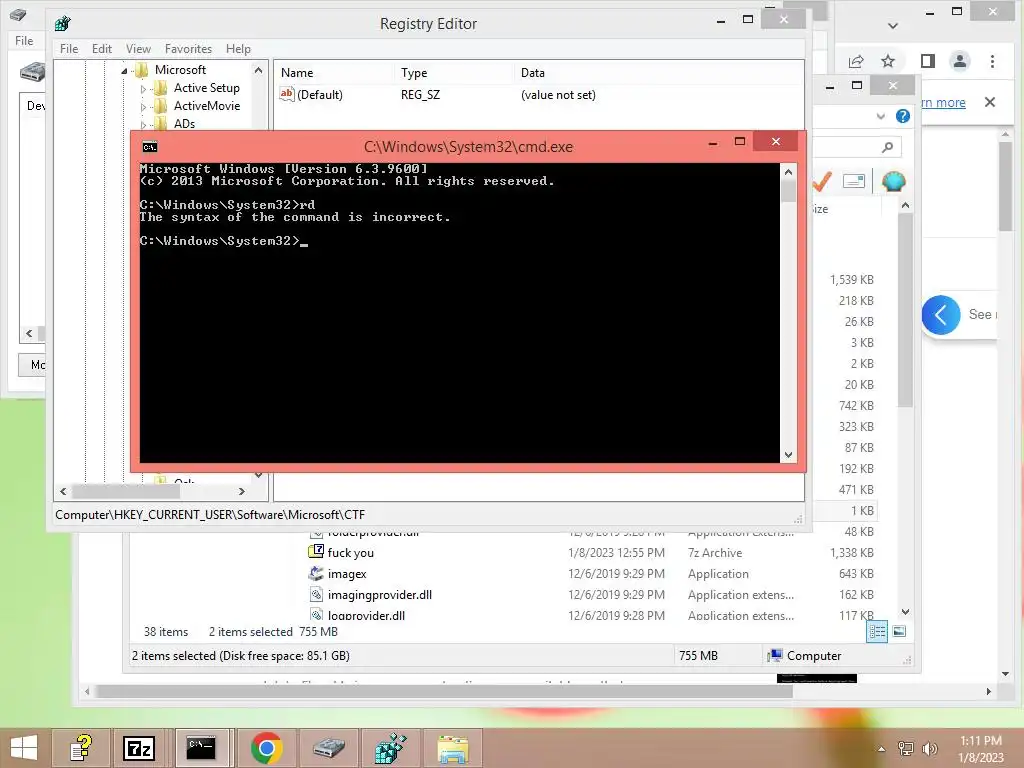
Task: Open Chrome tab search chevron
Action: (x=893, y=26)
